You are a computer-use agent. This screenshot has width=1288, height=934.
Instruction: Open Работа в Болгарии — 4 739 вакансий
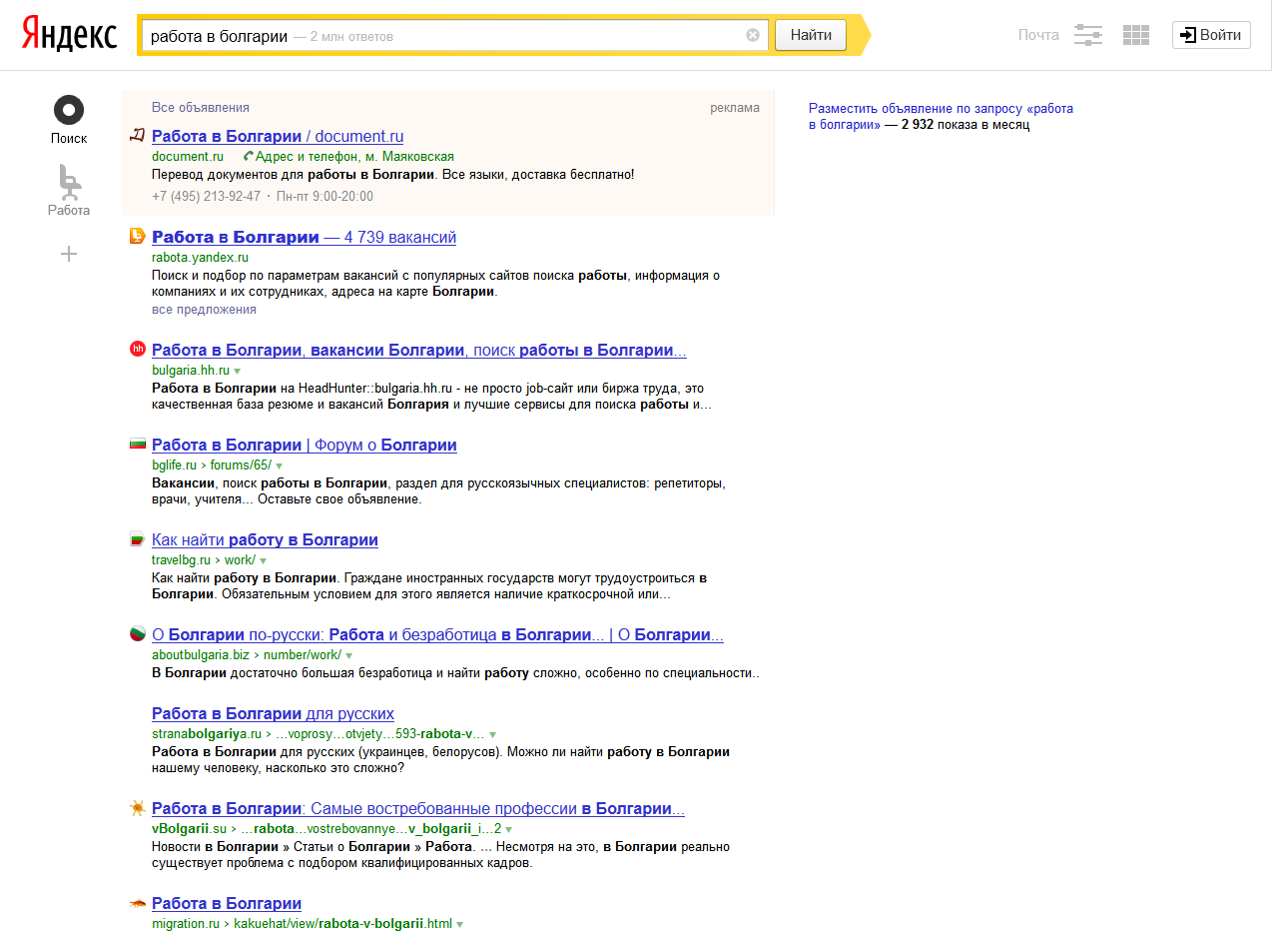(x=304, y=237)
